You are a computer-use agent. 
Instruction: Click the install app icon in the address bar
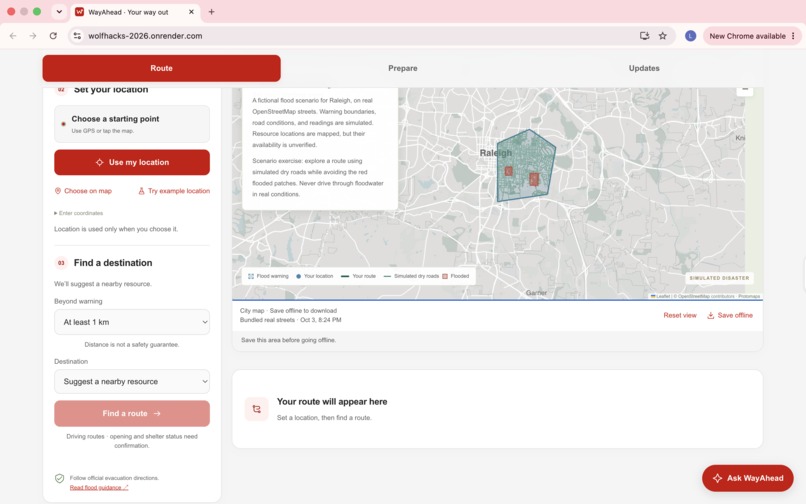click(644, 36)
